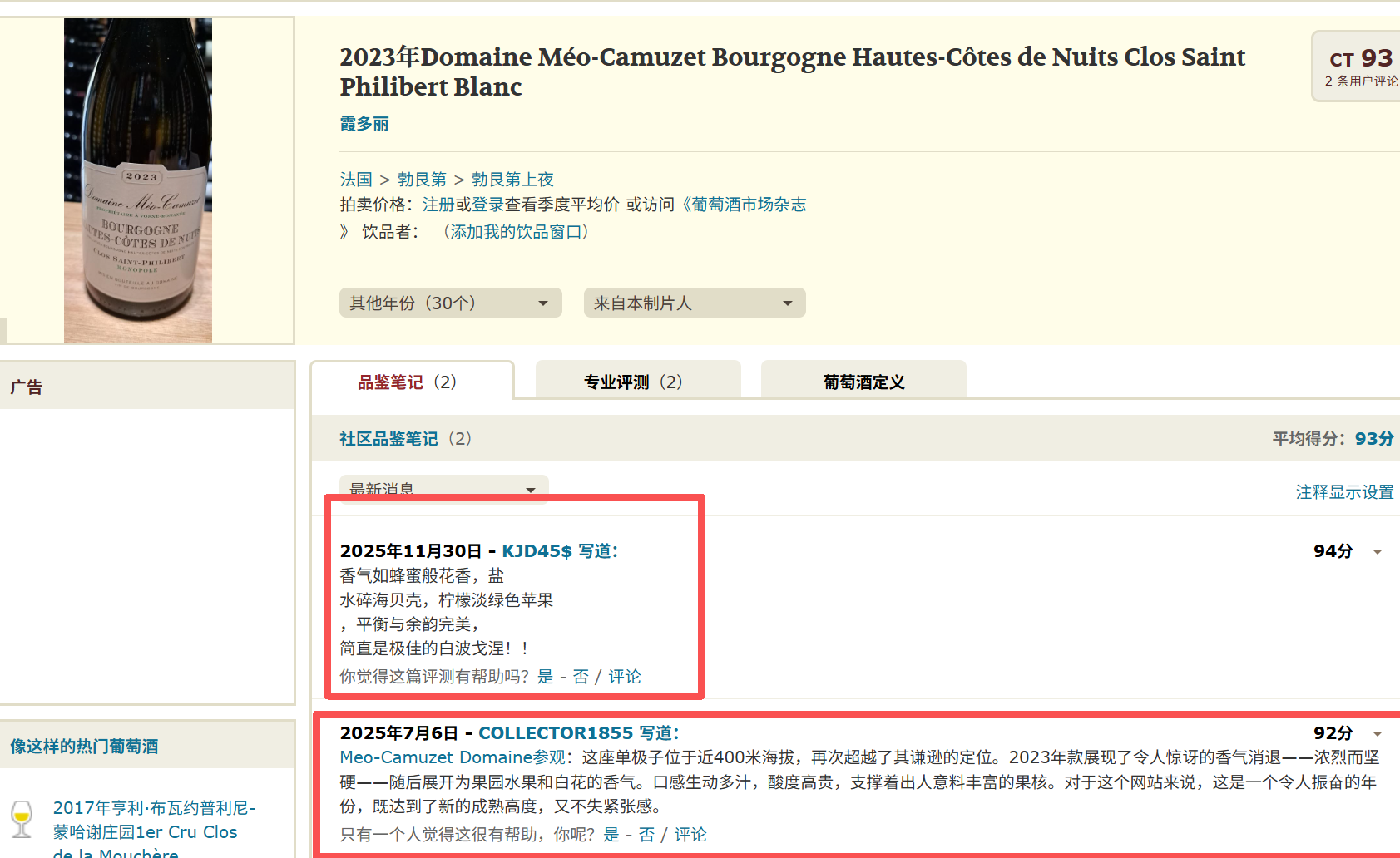Mark KJD45$ review not helpful with 否
Viewport: 1400px width, 858px height.
(x=581, y=677)
